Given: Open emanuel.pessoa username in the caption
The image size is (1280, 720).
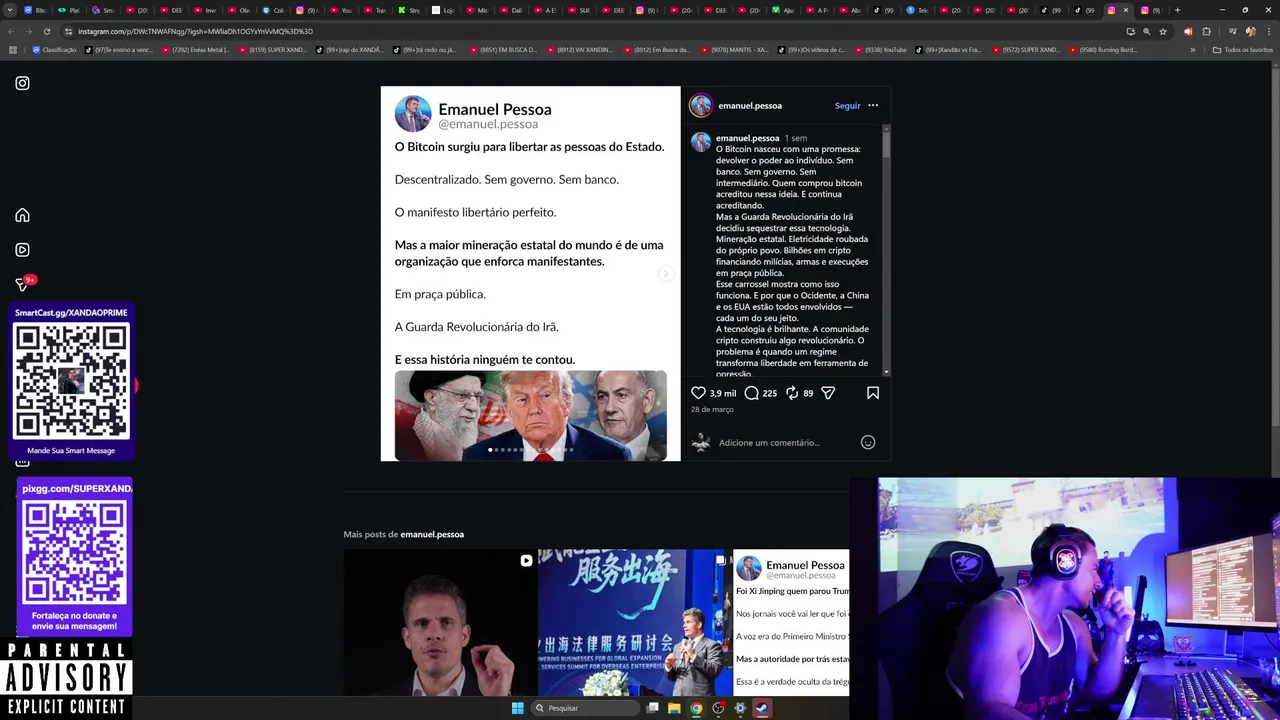Looking at the screenshot, I should (747, 138).
